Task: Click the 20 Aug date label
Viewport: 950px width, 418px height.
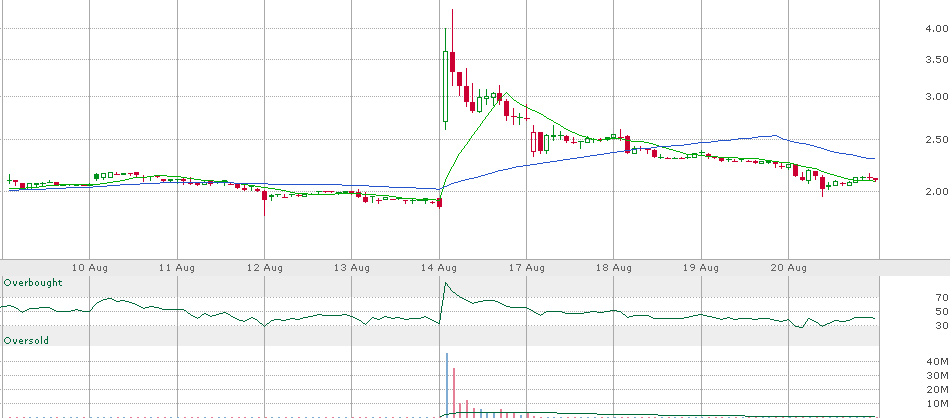Action: tap(789, 268)
